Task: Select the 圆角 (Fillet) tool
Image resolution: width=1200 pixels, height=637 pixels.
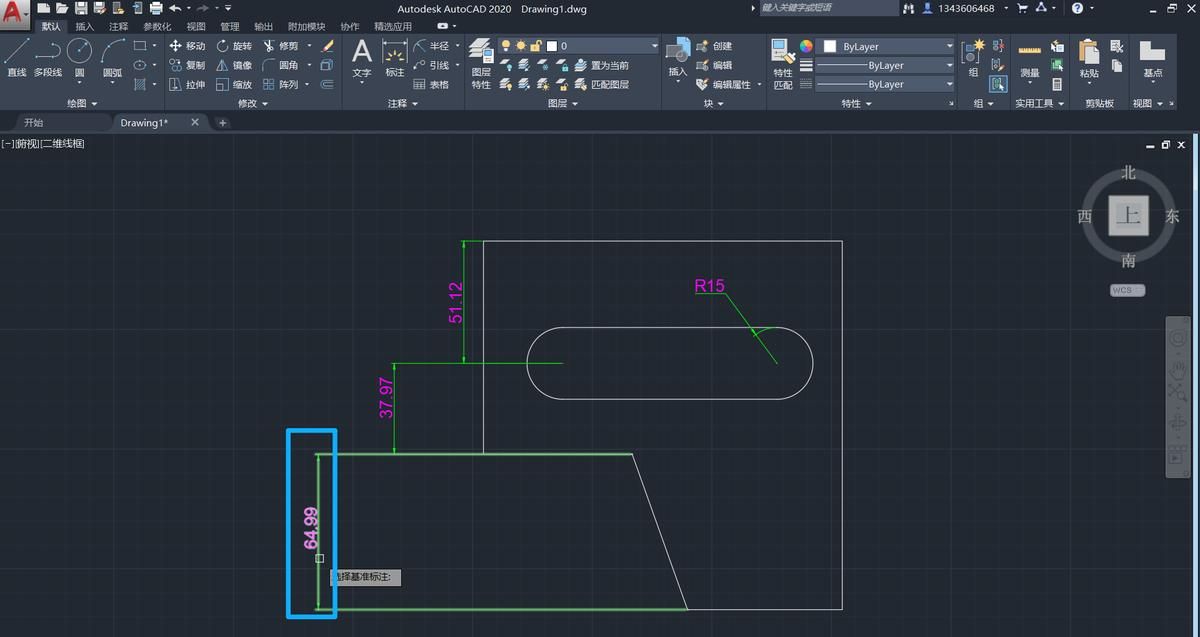Action: (287, 65)
